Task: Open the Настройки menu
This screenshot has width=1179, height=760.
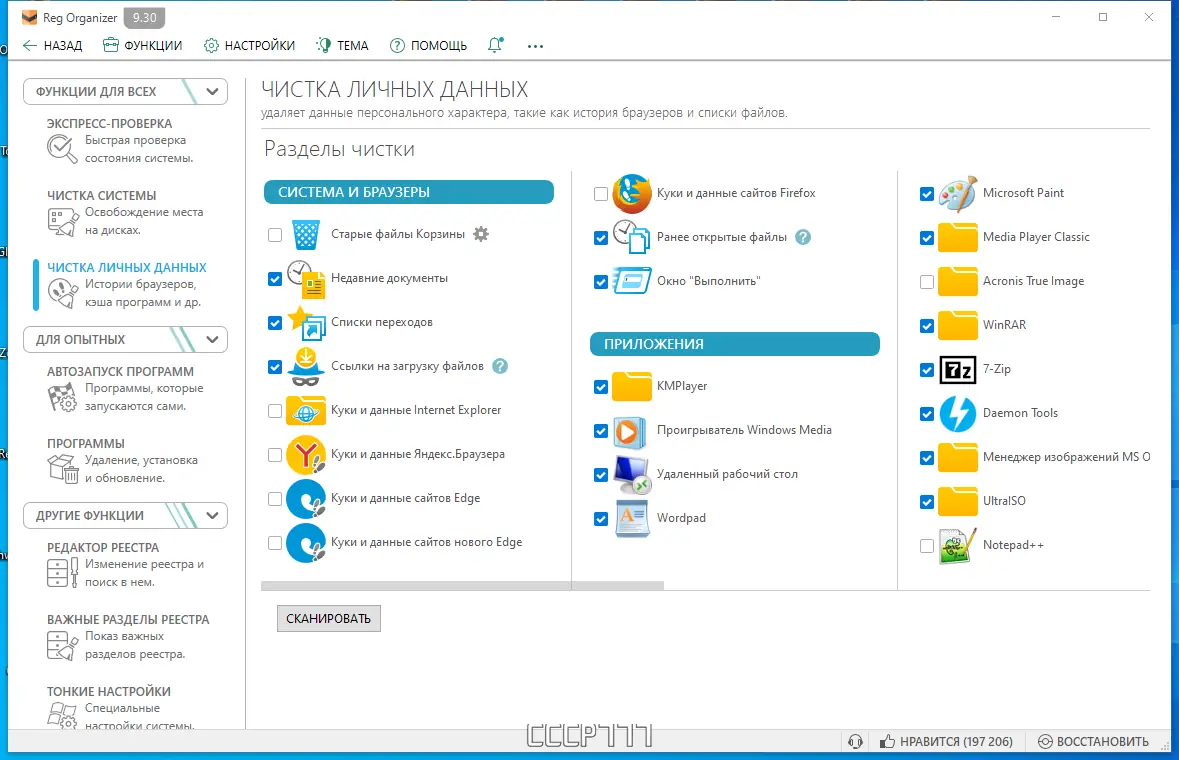Action: pyautogui.click(x=250, y=46)
